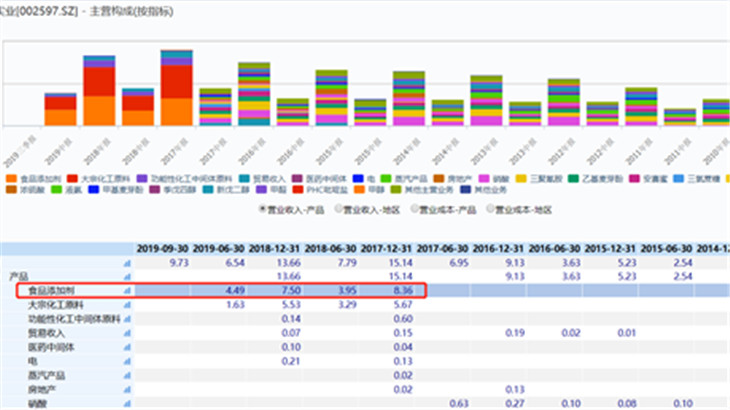
Task: Select 2018-12-31 column header
Action: pos(274,249)
